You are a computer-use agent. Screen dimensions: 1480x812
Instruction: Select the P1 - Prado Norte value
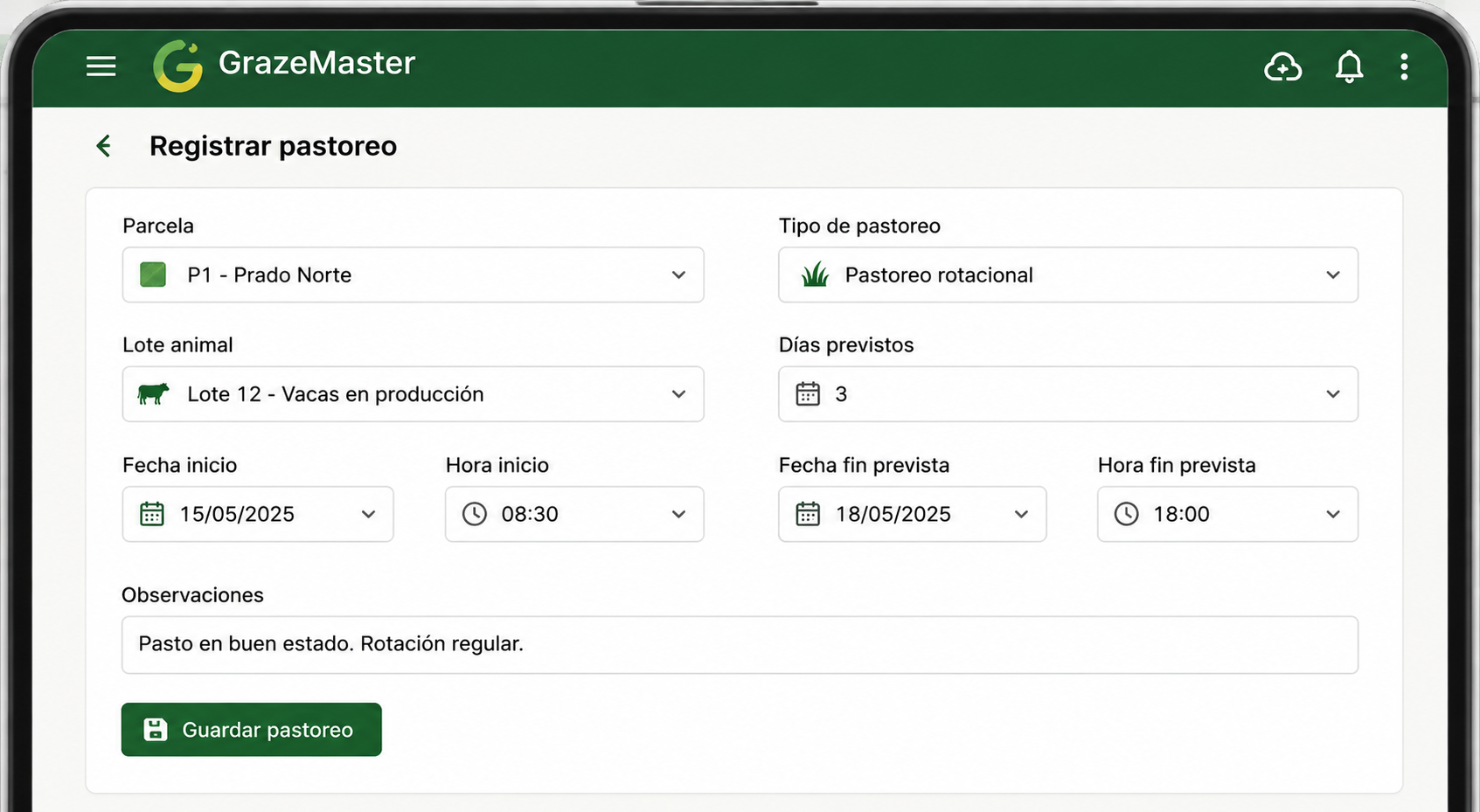(269, 274)
